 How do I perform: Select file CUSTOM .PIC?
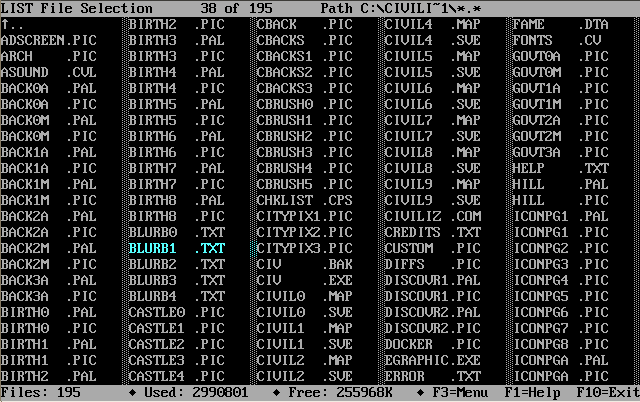click(x=433, y=248)
